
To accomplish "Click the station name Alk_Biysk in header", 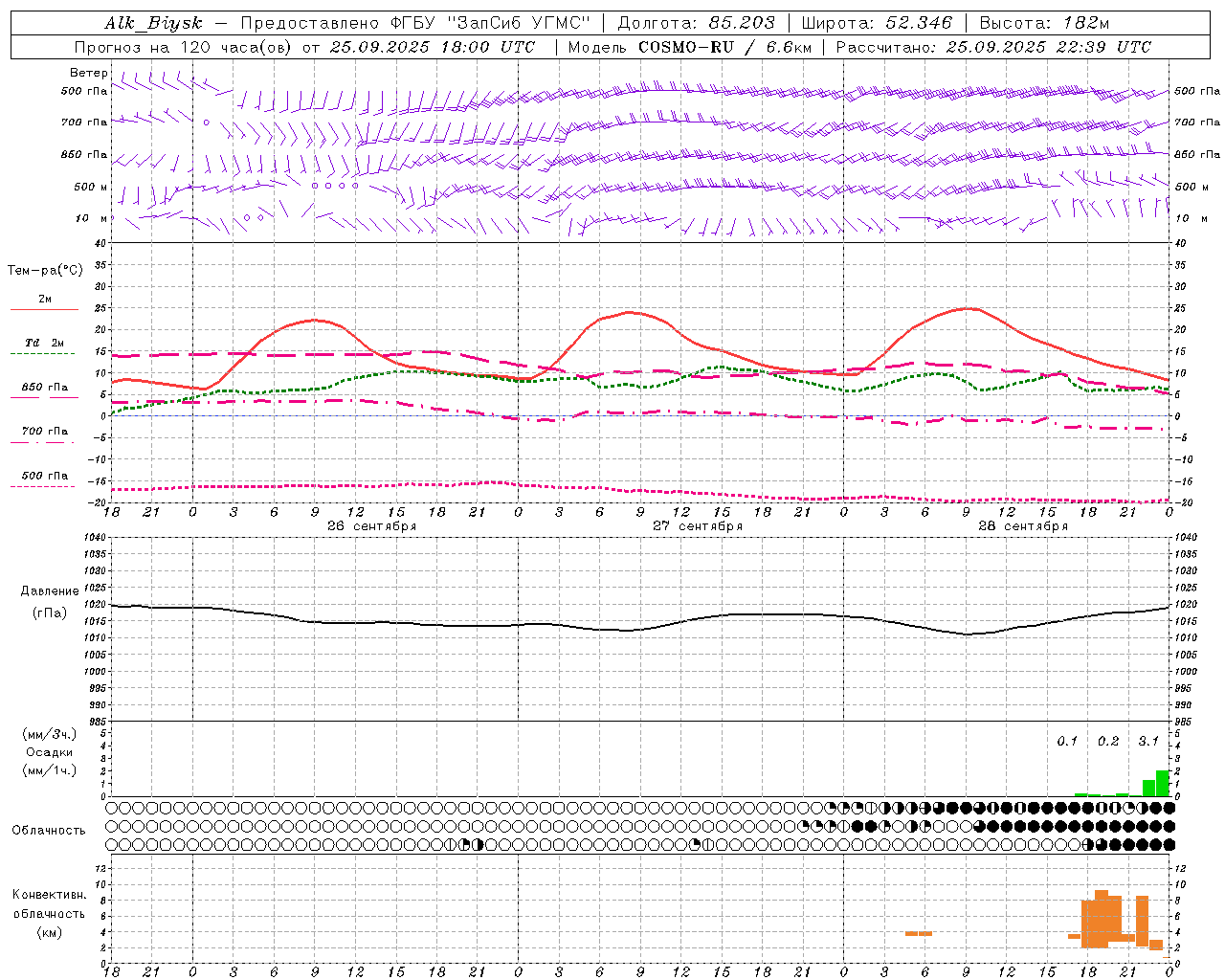I will 153,23.
